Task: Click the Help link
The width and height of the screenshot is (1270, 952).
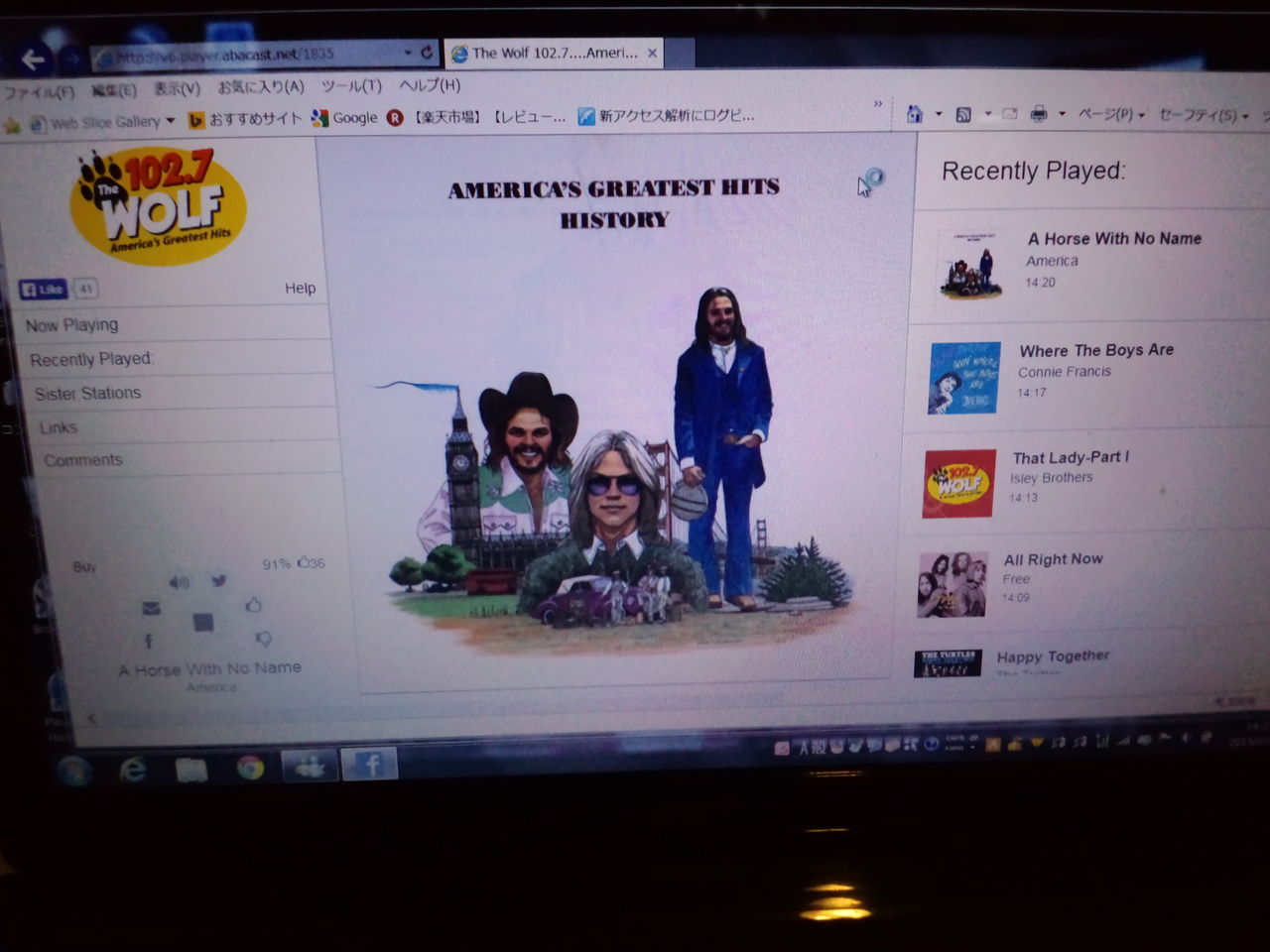Action: pos(300,288)
